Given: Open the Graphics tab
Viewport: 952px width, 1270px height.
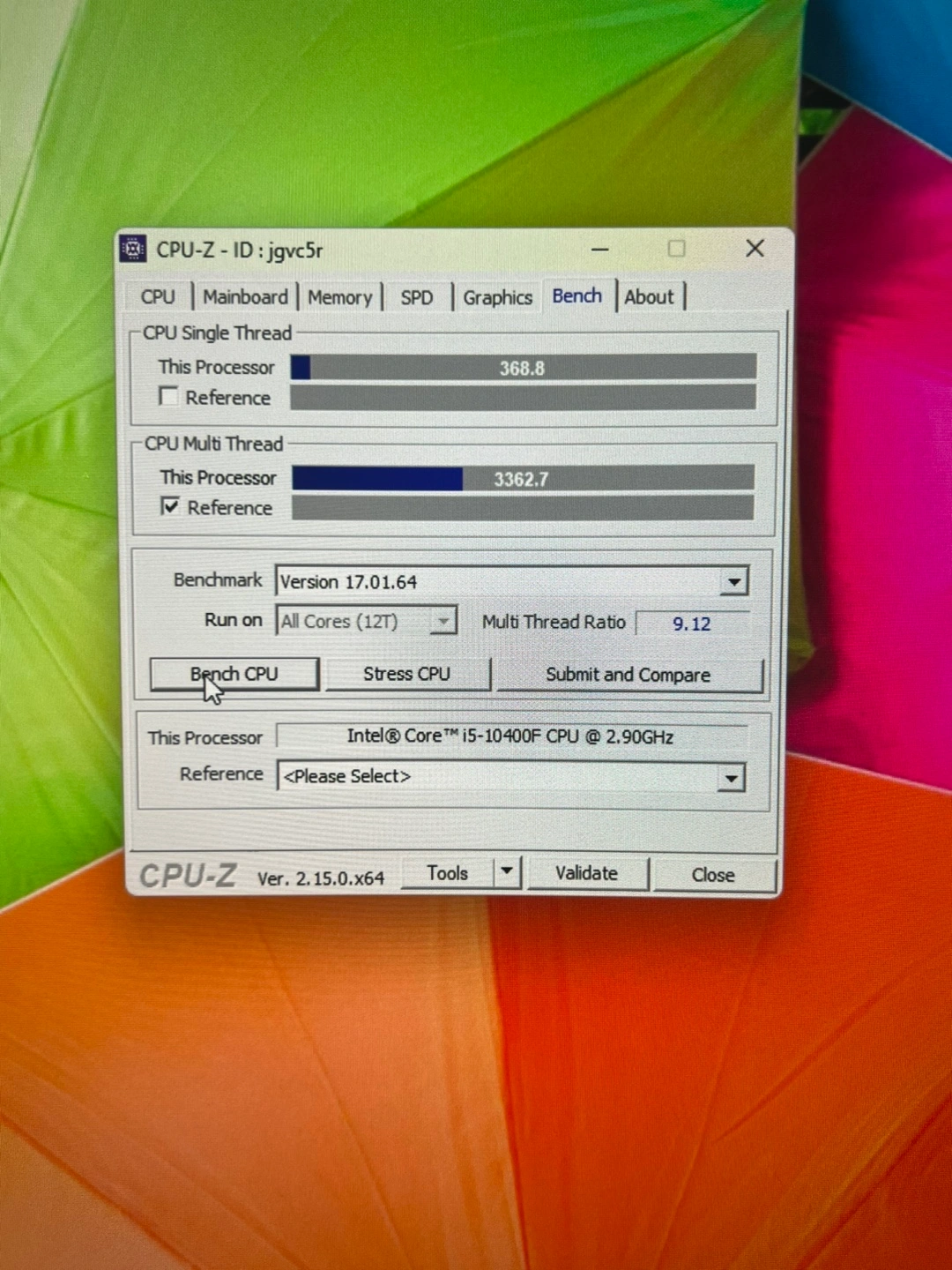Looking at the screenshot, I should tap(498, 298).
